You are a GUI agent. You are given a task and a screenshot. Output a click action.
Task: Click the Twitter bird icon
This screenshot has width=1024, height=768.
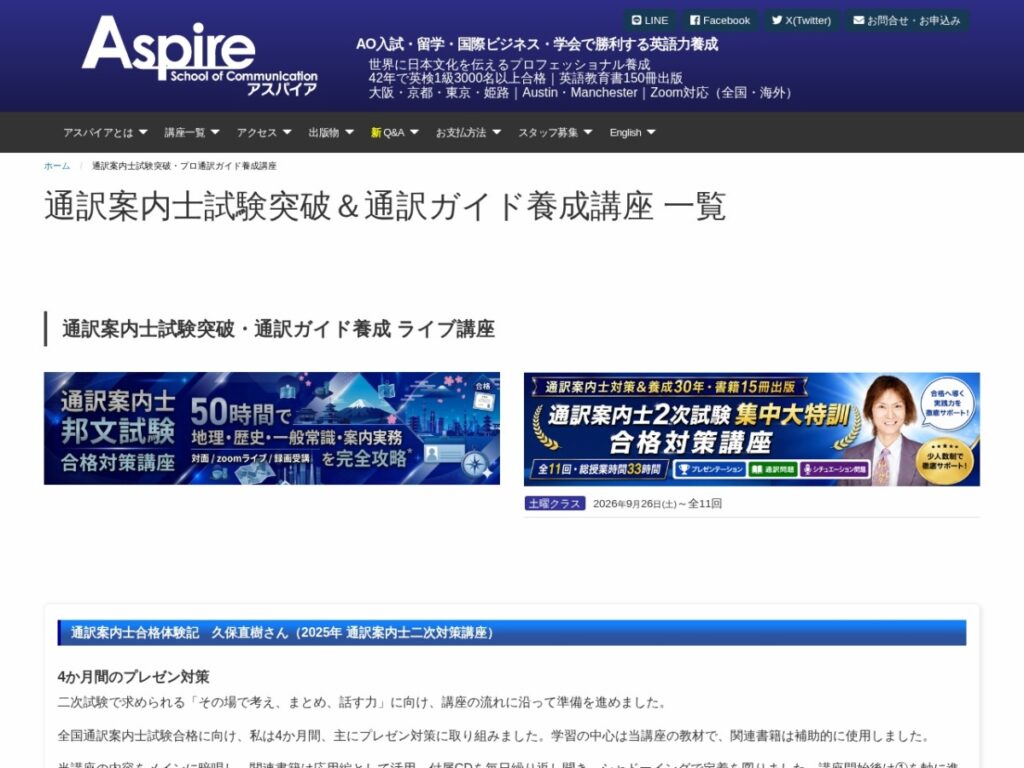click(776, 20)
